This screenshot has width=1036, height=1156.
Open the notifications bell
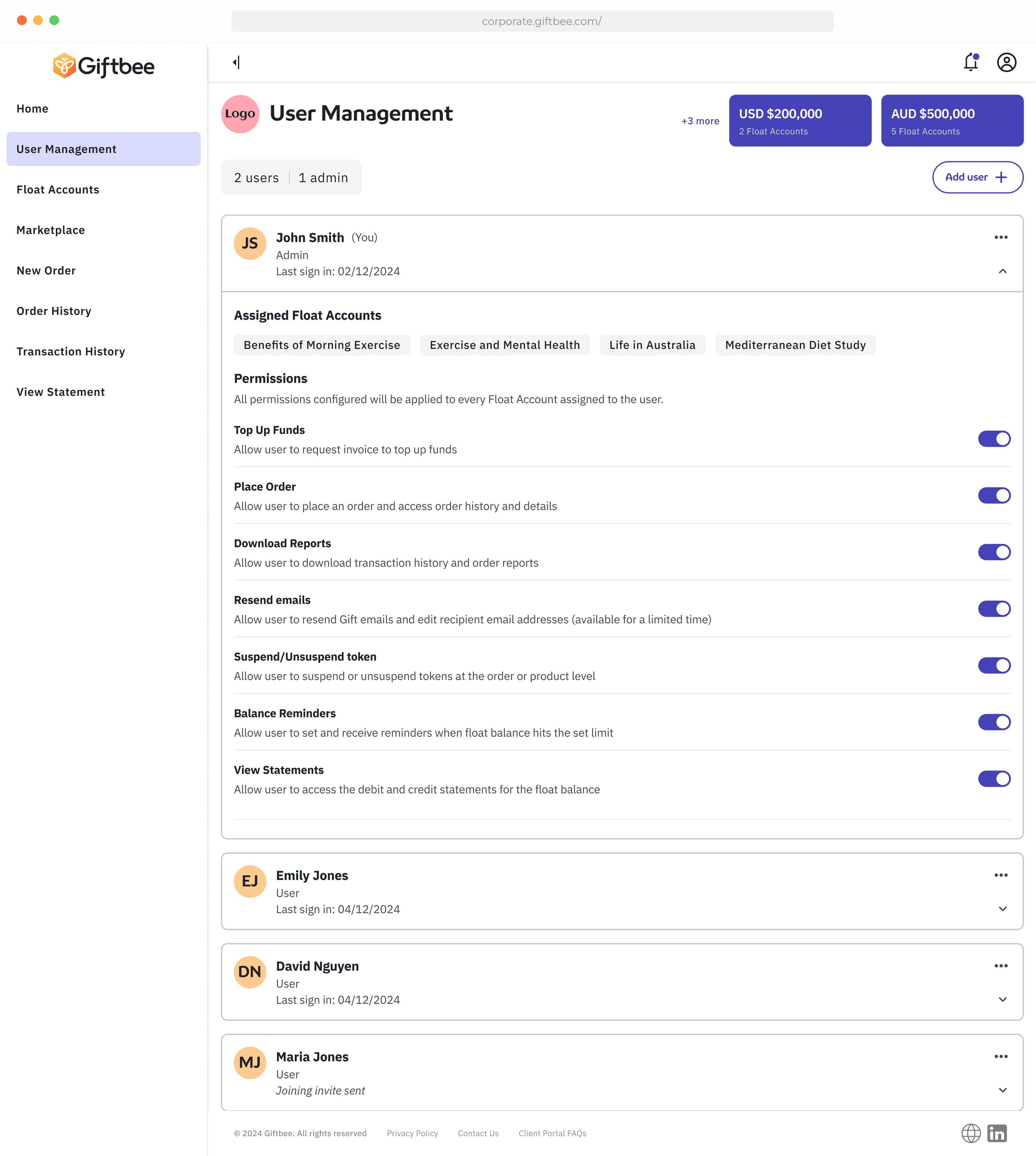pyautogui.click(x=970, y=62)
